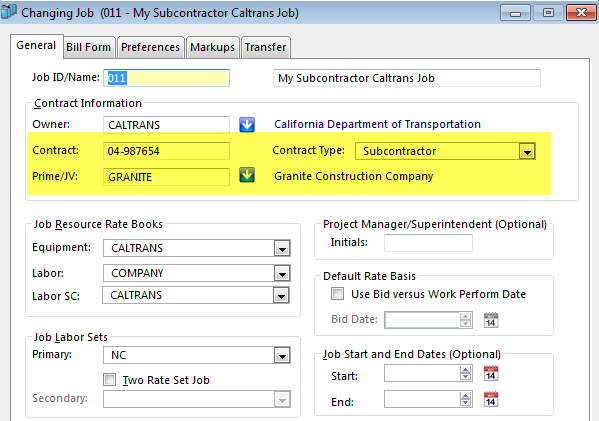The image size is (599, 421).
Task: Click the Start date input field
Action: [422, 373]
